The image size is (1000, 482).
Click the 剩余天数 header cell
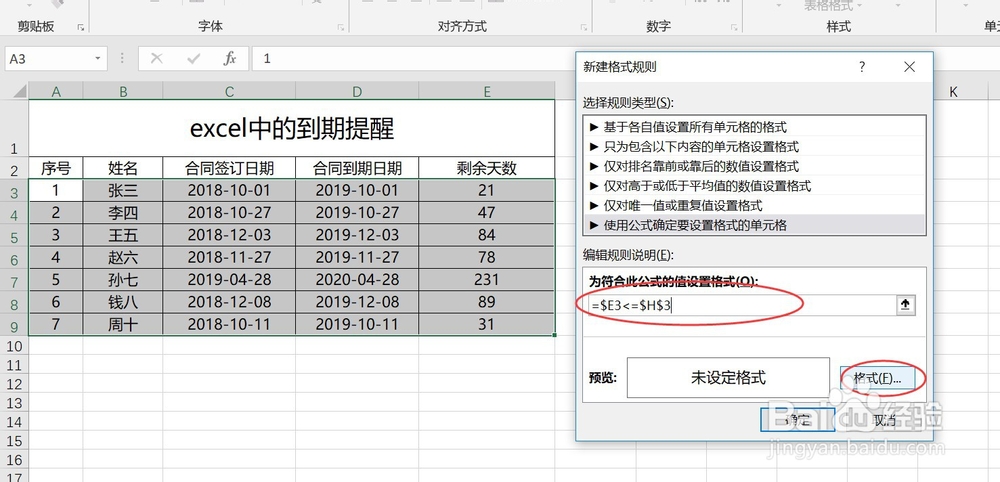click(x=487, y=168)
